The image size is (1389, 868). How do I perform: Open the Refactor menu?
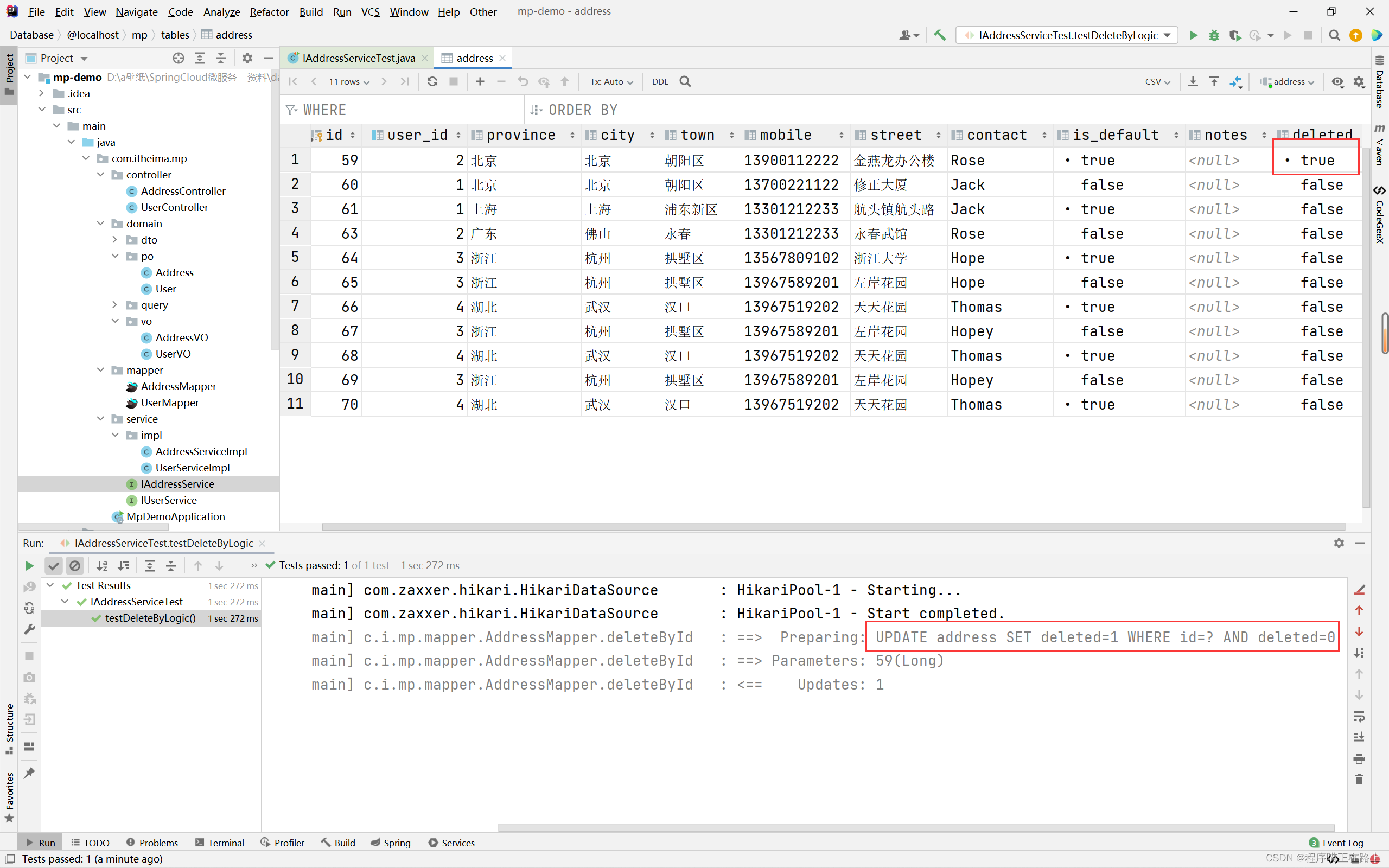coord(269,11)
